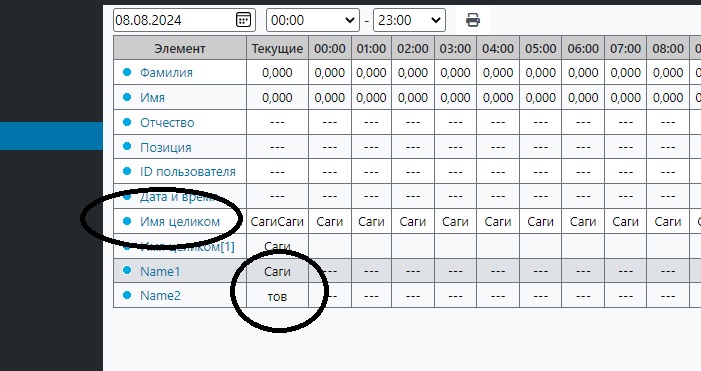Click the blue dot beside Отчество
This screenshot has height=371, width=701.
(x=127, y=122)
